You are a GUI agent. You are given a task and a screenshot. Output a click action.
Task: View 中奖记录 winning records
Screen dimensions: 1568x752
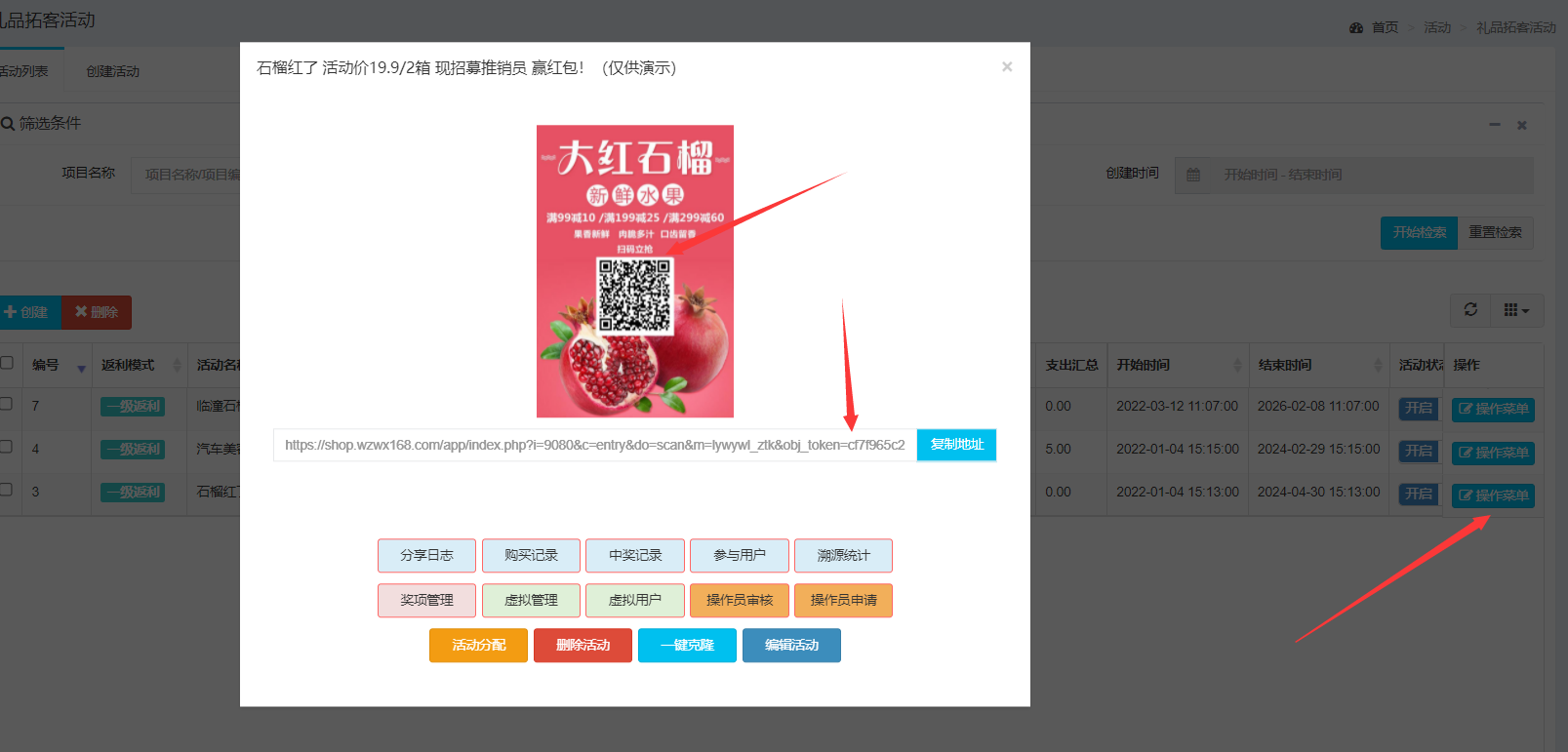pyautogui.click(x=635, y=555)
